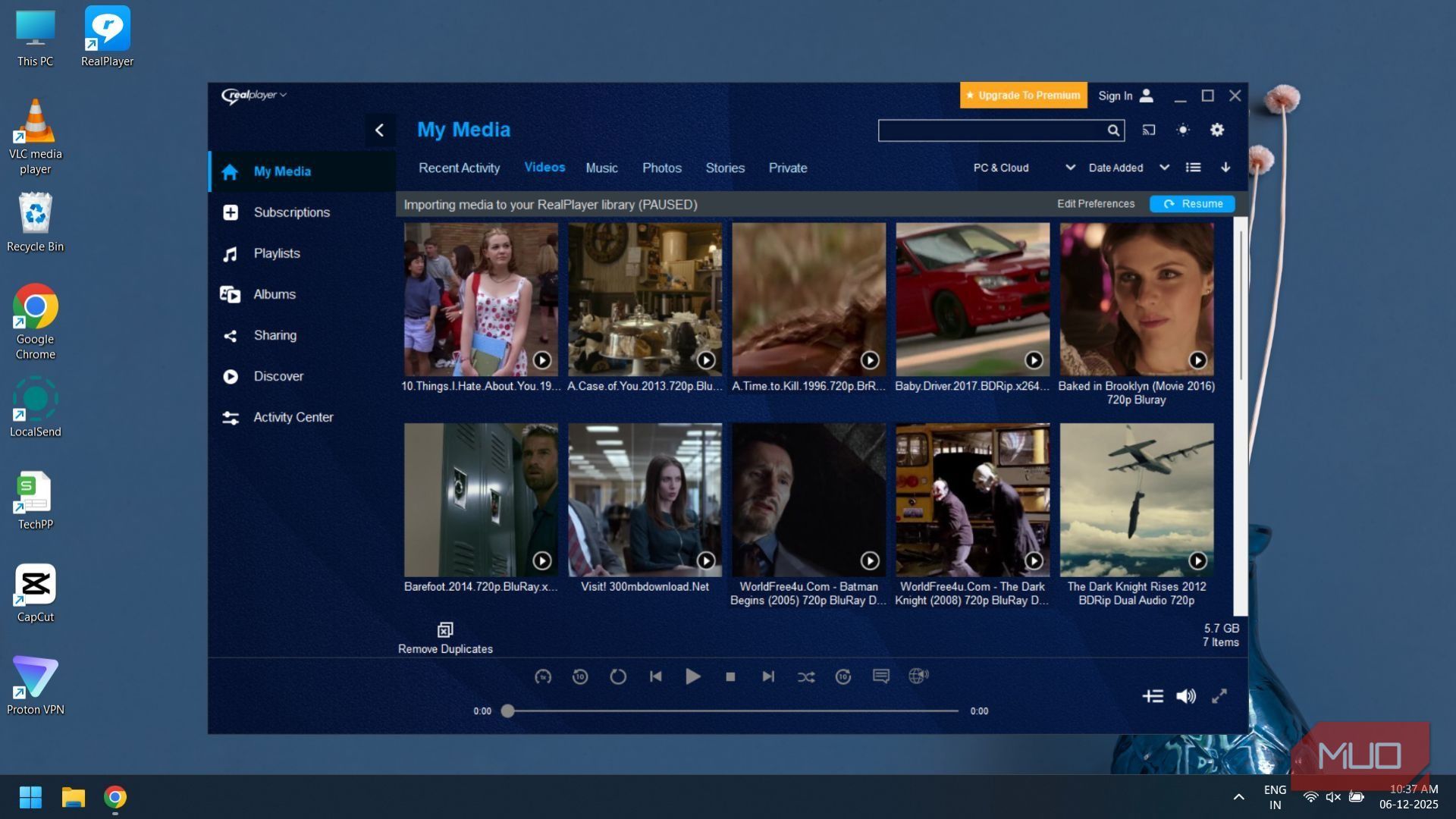The width and height of the screenshot is (1456, 819).
Task: Click the search magnifier icon
Action: pos(1112,130)
